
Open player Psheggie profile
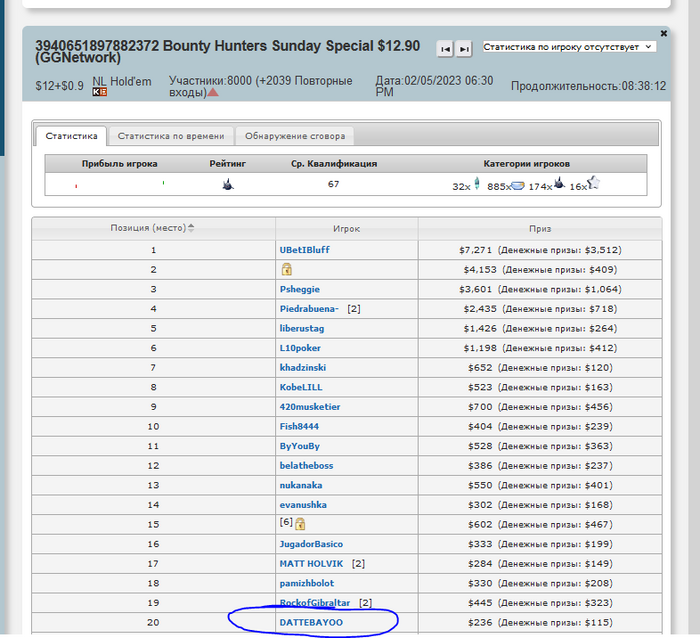click(300, 289)
